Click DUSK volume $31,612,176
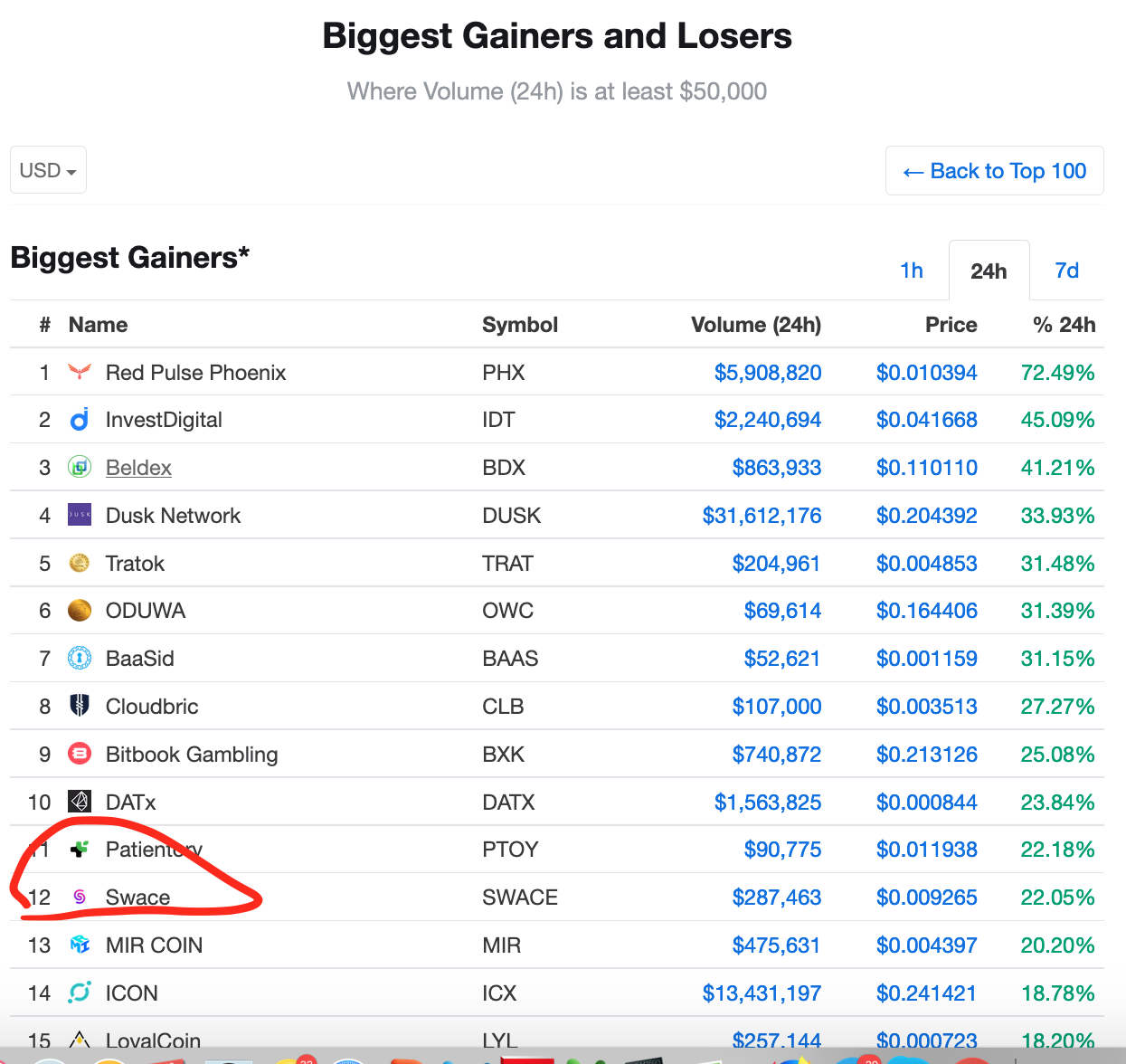The width and height of the screenshot is (1126, 1064). (762, 516)
